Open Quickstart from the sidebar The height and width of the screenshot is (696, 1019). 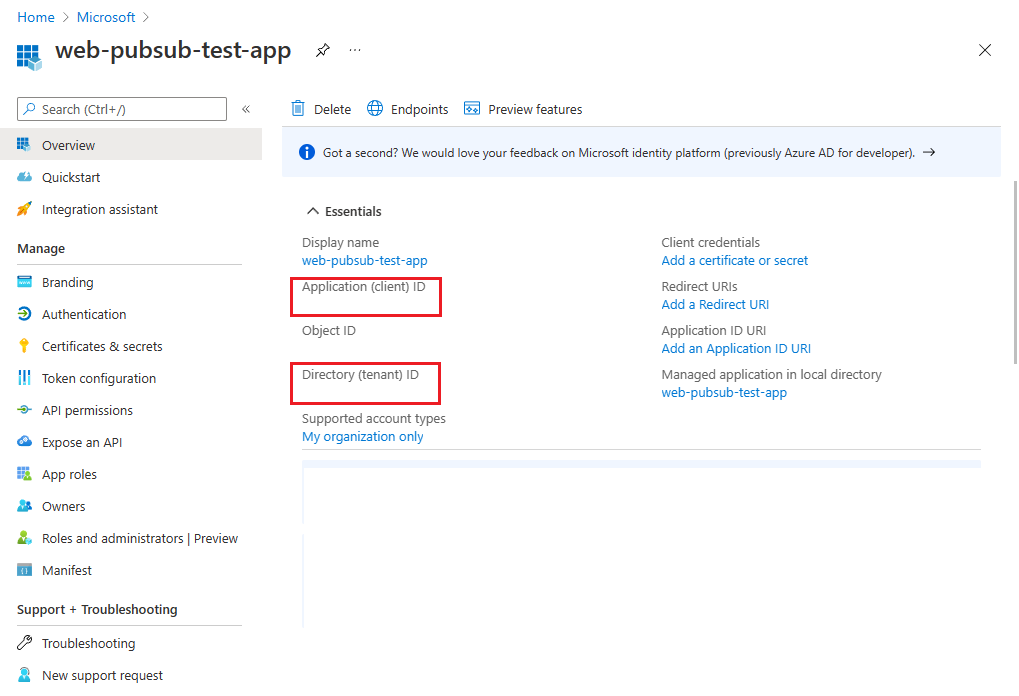click(71, 177)
